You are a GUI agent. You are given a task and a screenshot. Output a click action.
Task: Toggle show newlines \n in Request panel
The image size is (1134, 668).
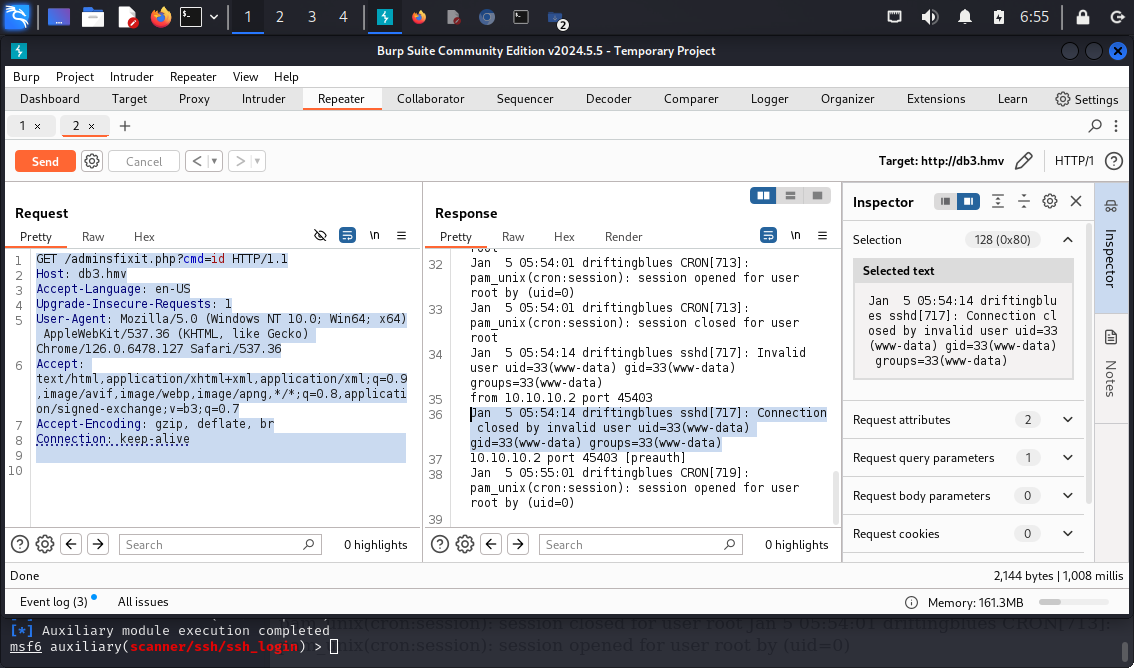coord(375,236)
